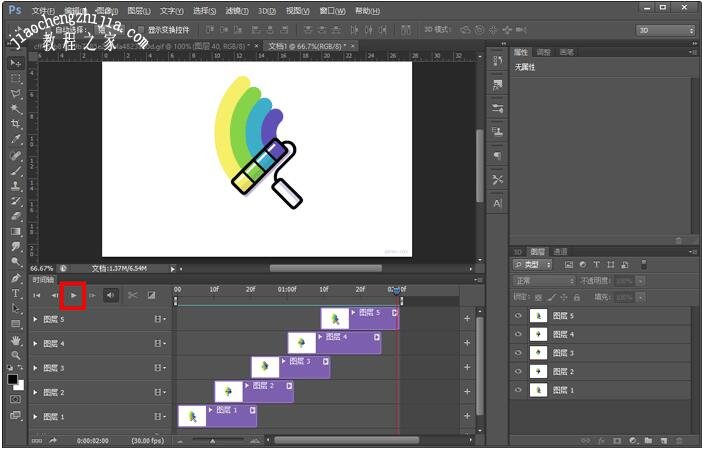Enable the 显示变换控件 checkbox
Image resolution: width=702 pixels, height=449 pixels.
(141, 30)
